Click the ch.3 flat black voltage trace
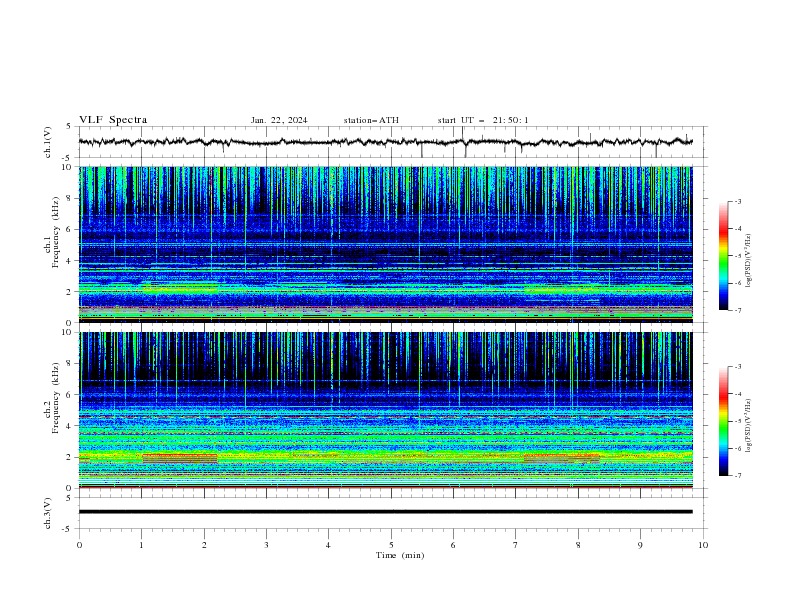 pyautogui.click(x=385, y=512)
